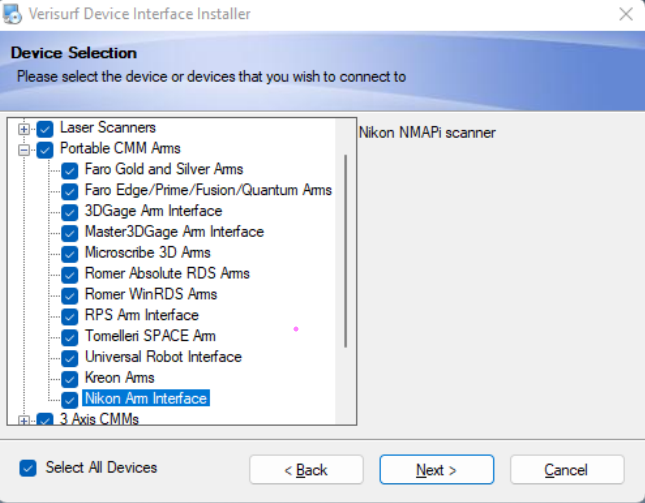This screenshot has width=645, height=503.
Task: Select Romer Absolute RDS Arms item
Action: (x=167, y=273)
